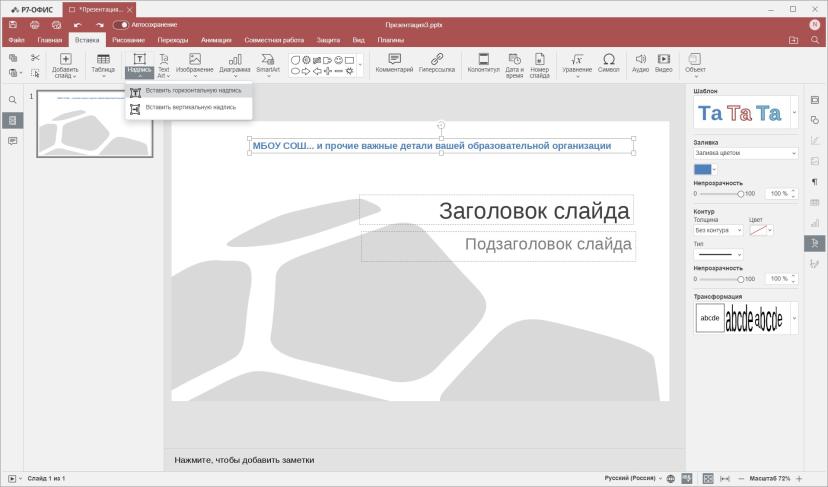Insert Дата и время

(514, 66)
